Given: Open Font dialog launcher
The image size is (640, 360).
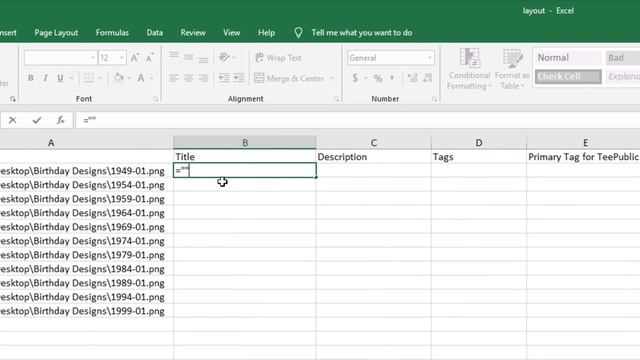Looking at the screenshot, I should 156,99.
